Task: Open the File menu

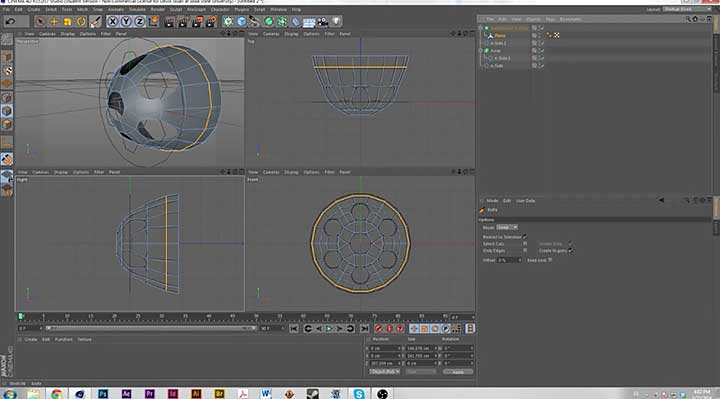Action: tap(6, 9)
